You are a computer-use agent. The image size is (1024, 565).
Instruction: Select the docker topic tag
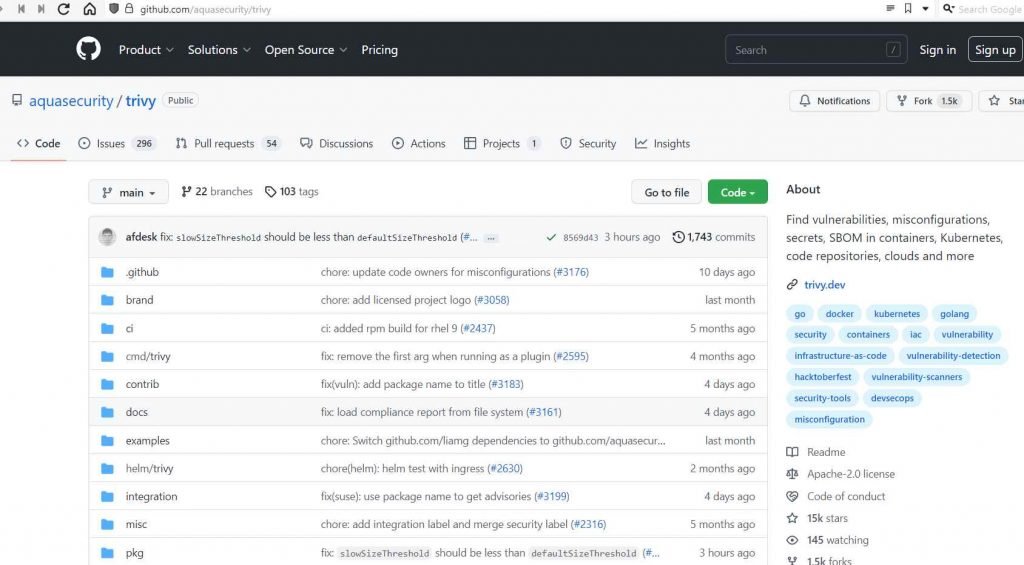(x=839, y=314)
